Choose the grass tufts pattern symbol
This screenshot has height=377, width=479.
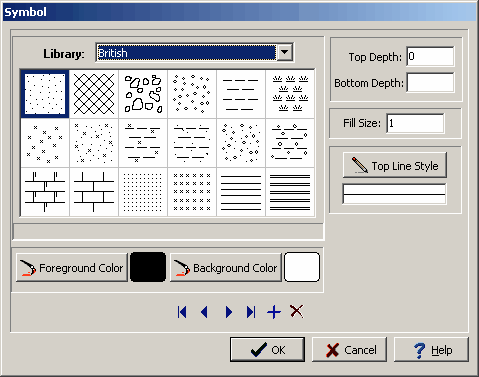coord(290,94)
